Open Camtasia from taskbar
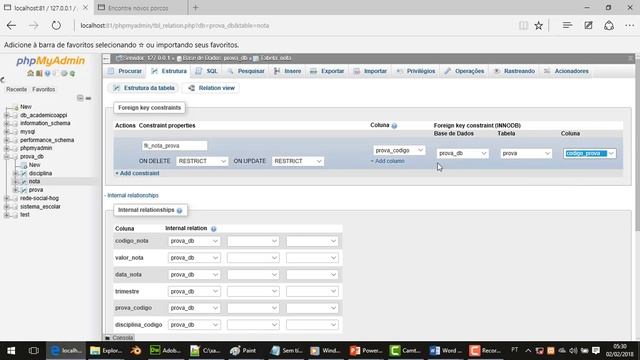Viewport: 640px width, 360px height. pyautogui.click(x=405, y=351)
